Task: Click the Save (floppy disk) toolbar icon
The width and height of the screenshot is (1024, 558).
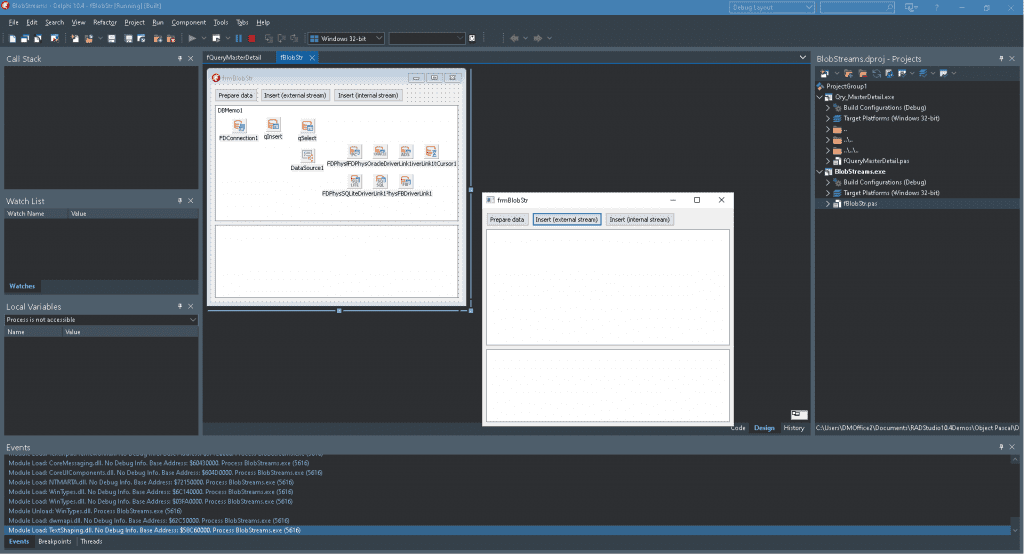Action: pos(112,39)
